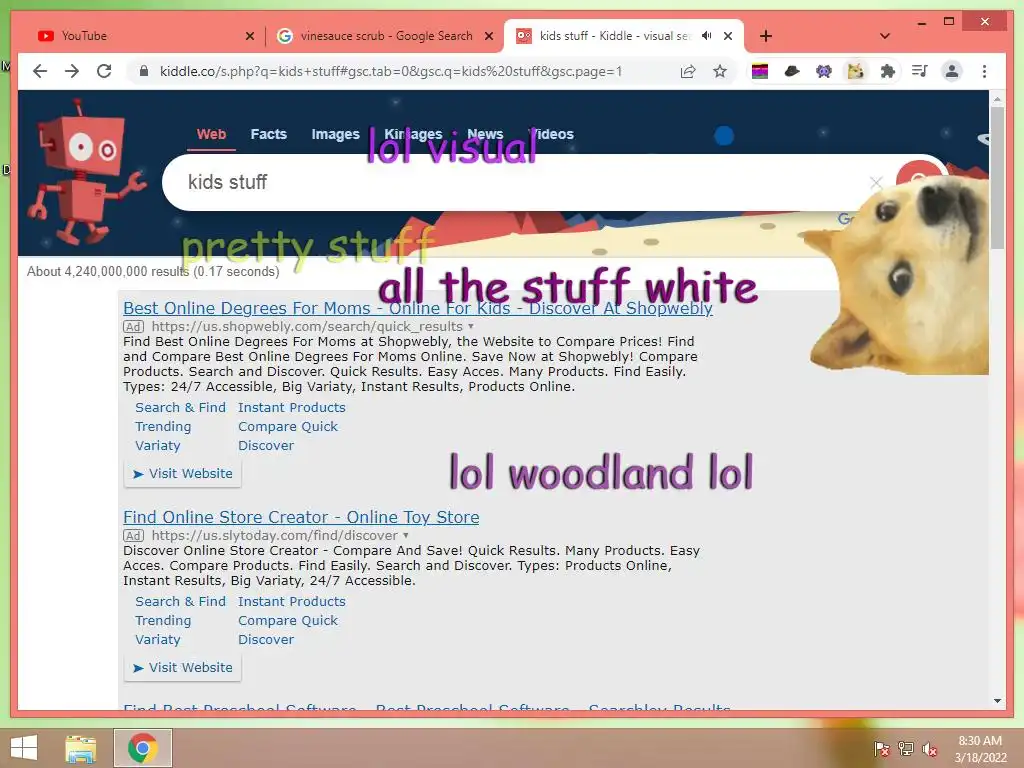This screenshot has height=768, width=1024.
Task: Click the Chrome taskbar icon
Action: pyautogui.click(x=142, y=748)
